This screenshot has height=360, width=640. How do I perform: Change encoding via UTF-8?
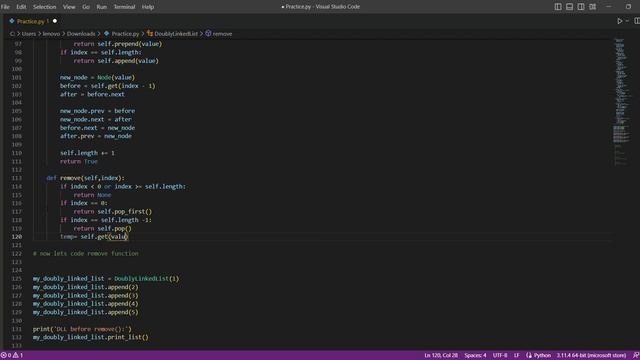[x=500, y=356]
